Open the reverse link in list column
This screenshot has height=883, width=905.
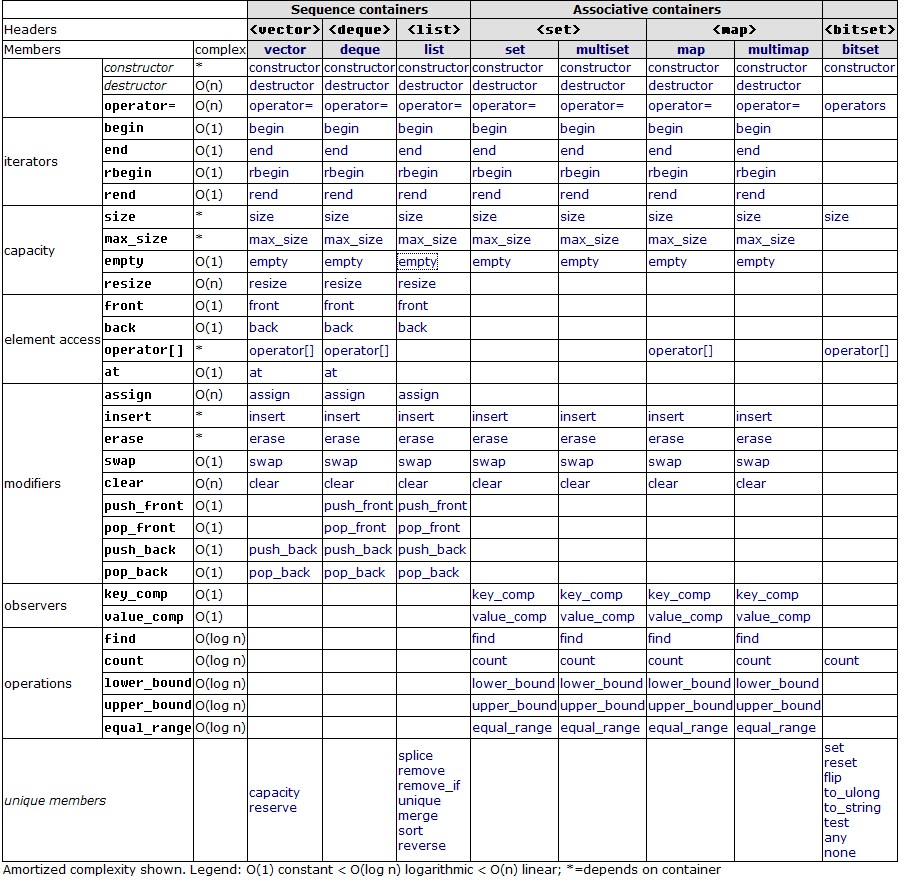click(422, 846)
